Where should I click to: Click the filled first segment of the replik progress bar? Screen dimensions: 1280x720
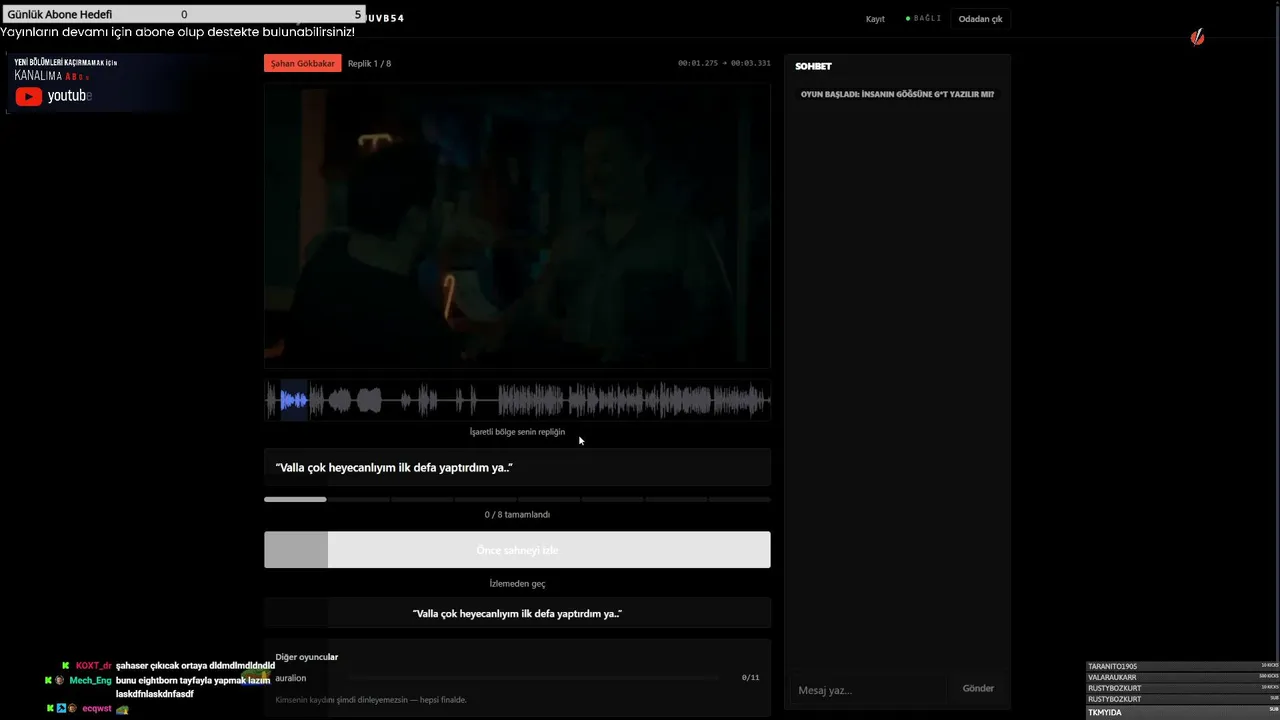click(295, 499)
